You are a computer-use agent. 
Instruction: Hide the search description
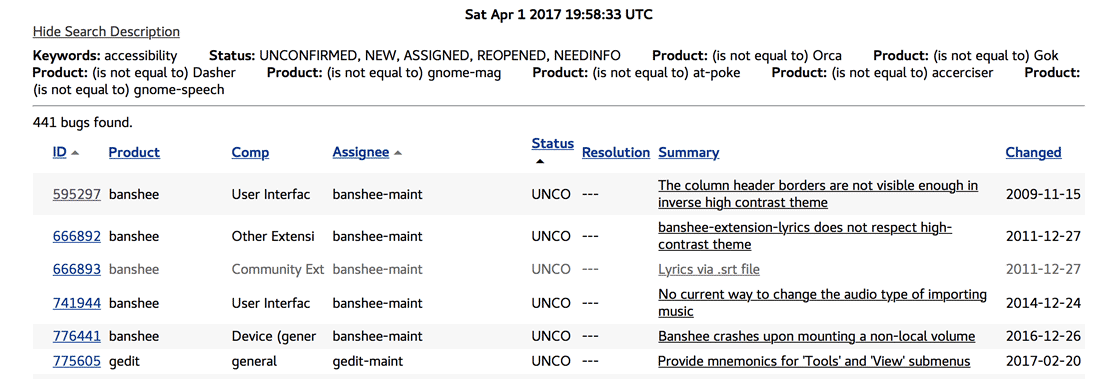pyautogui.click(x=106, y=31)
